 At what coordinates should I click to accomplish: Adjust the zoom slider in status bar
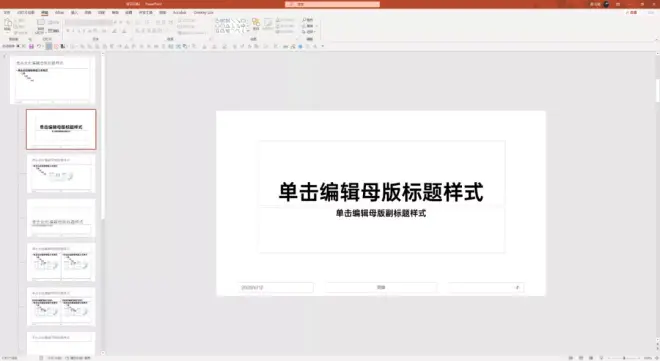tap(625, 358)
